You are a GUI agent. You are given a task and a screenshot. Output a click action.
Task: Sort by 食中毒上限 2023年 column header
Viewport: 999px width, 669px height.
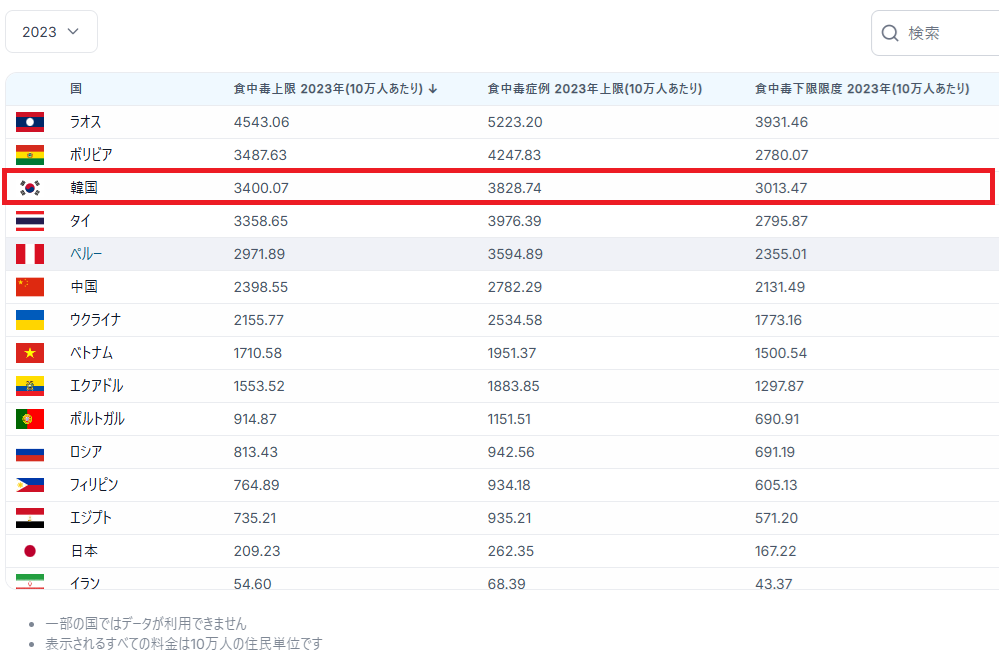point(328,89)
